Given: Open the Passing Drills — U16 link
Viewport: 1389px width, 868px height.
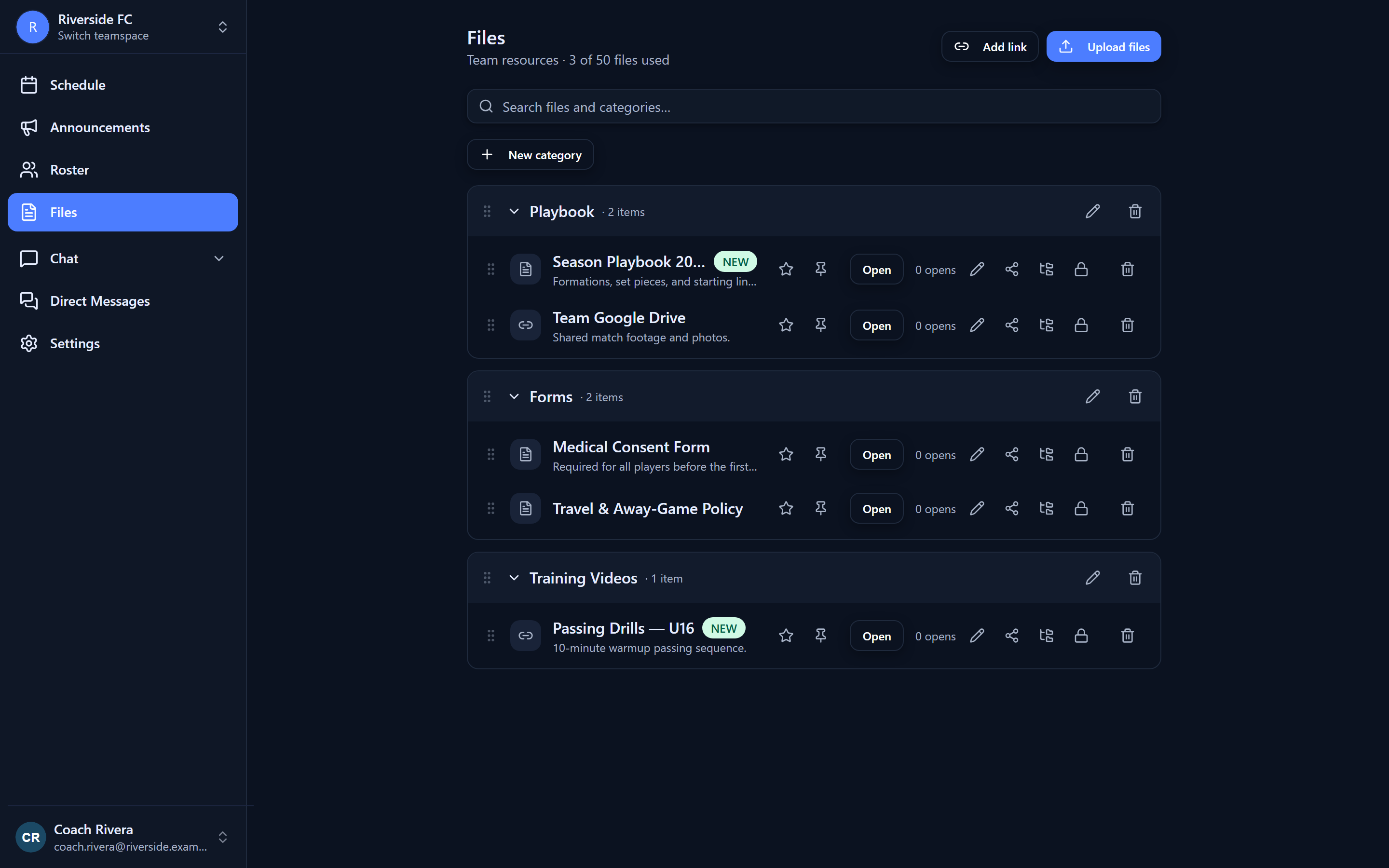Looking at the screenshot, I should 876,636.
